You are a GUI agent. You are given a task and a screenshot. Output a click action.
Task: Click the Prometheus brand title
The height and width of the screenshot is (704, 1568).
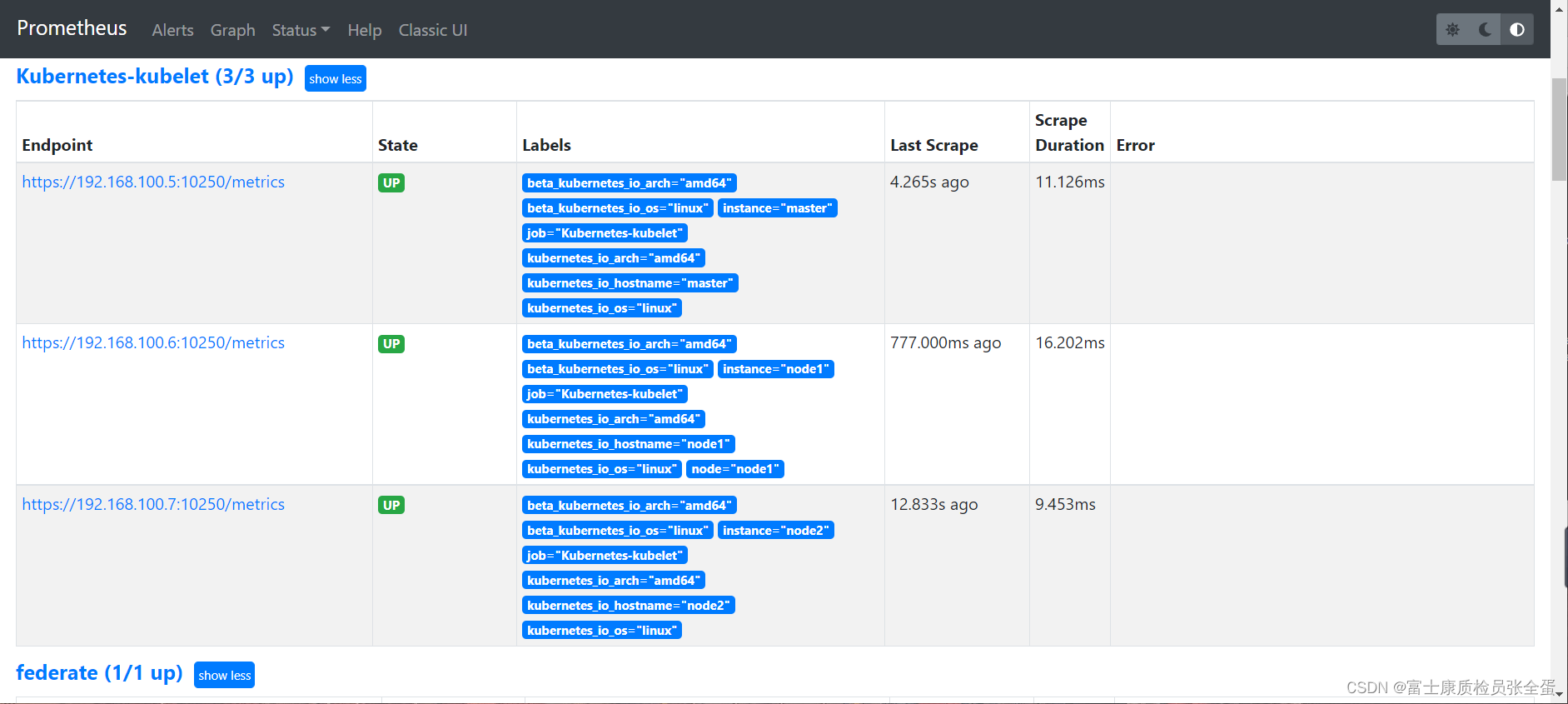pyautogui.click(x=72, y=28)
